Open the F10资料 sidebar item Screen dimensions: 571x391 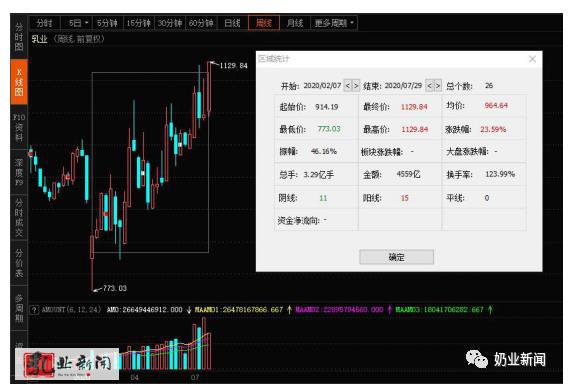(x=19, y=127)
